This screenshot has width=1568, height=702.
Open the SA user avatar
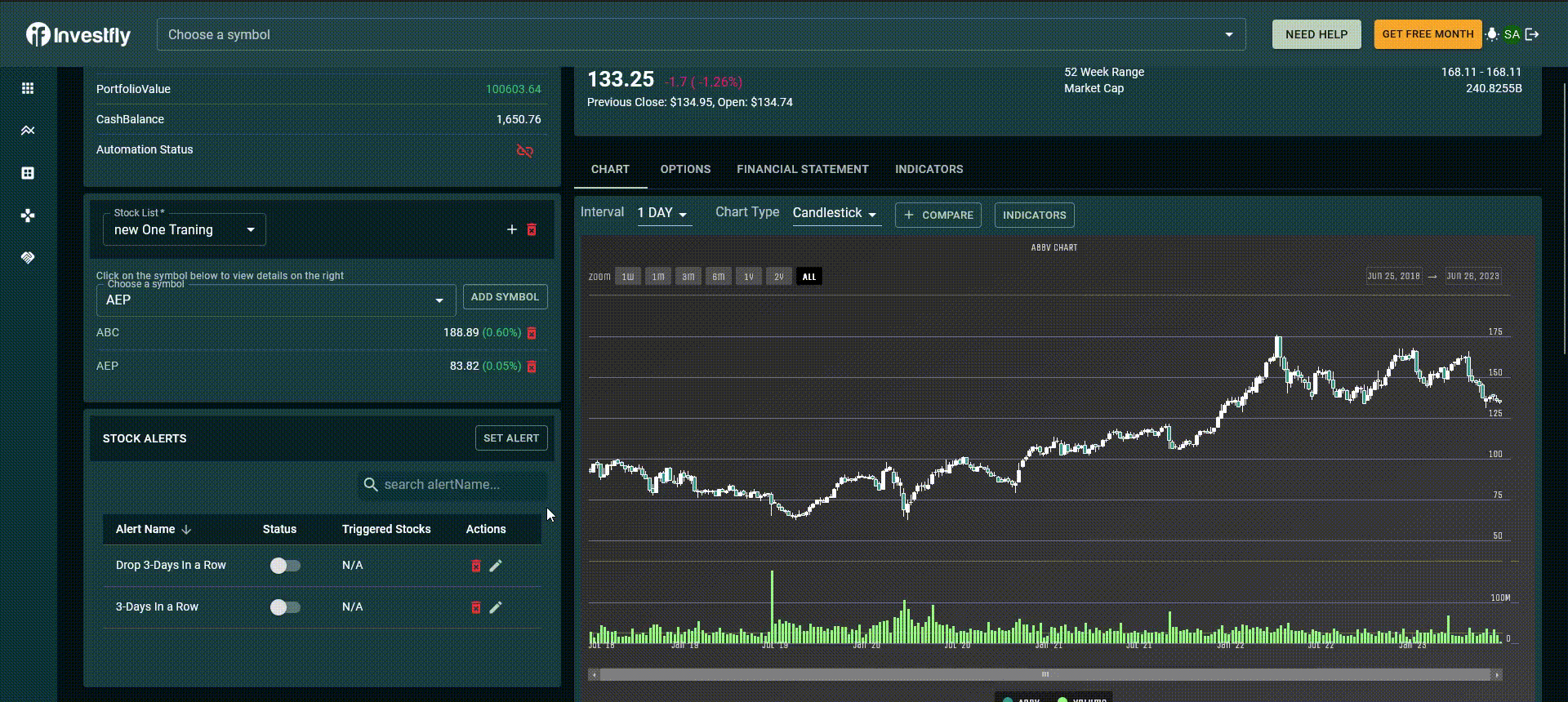[x=1512, y=34]
